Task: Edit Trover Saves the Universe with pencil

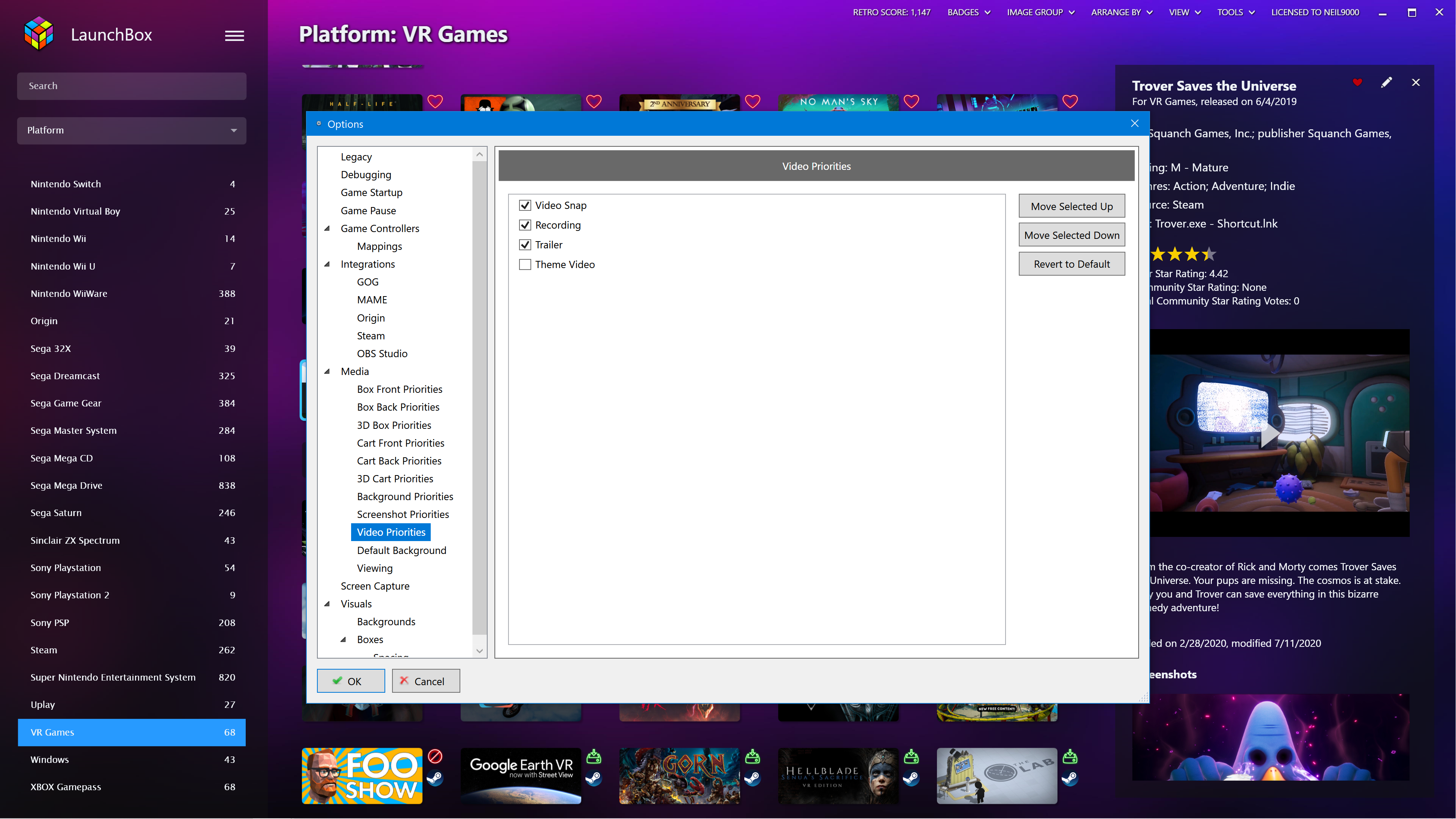Action: (x=1387, y=83)
